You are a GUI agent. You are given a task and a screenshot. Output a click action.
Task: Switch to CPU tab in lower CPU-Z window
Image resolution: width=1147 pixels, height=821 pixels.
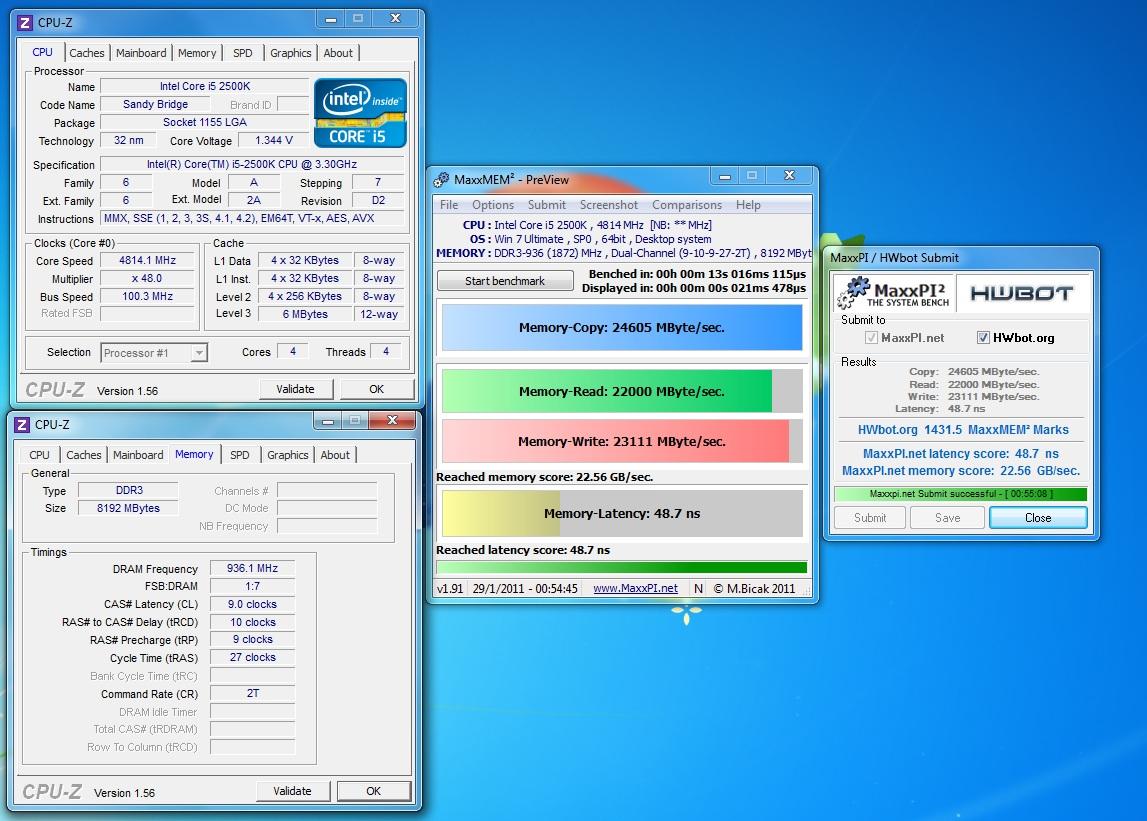click(x=40, y=454)
